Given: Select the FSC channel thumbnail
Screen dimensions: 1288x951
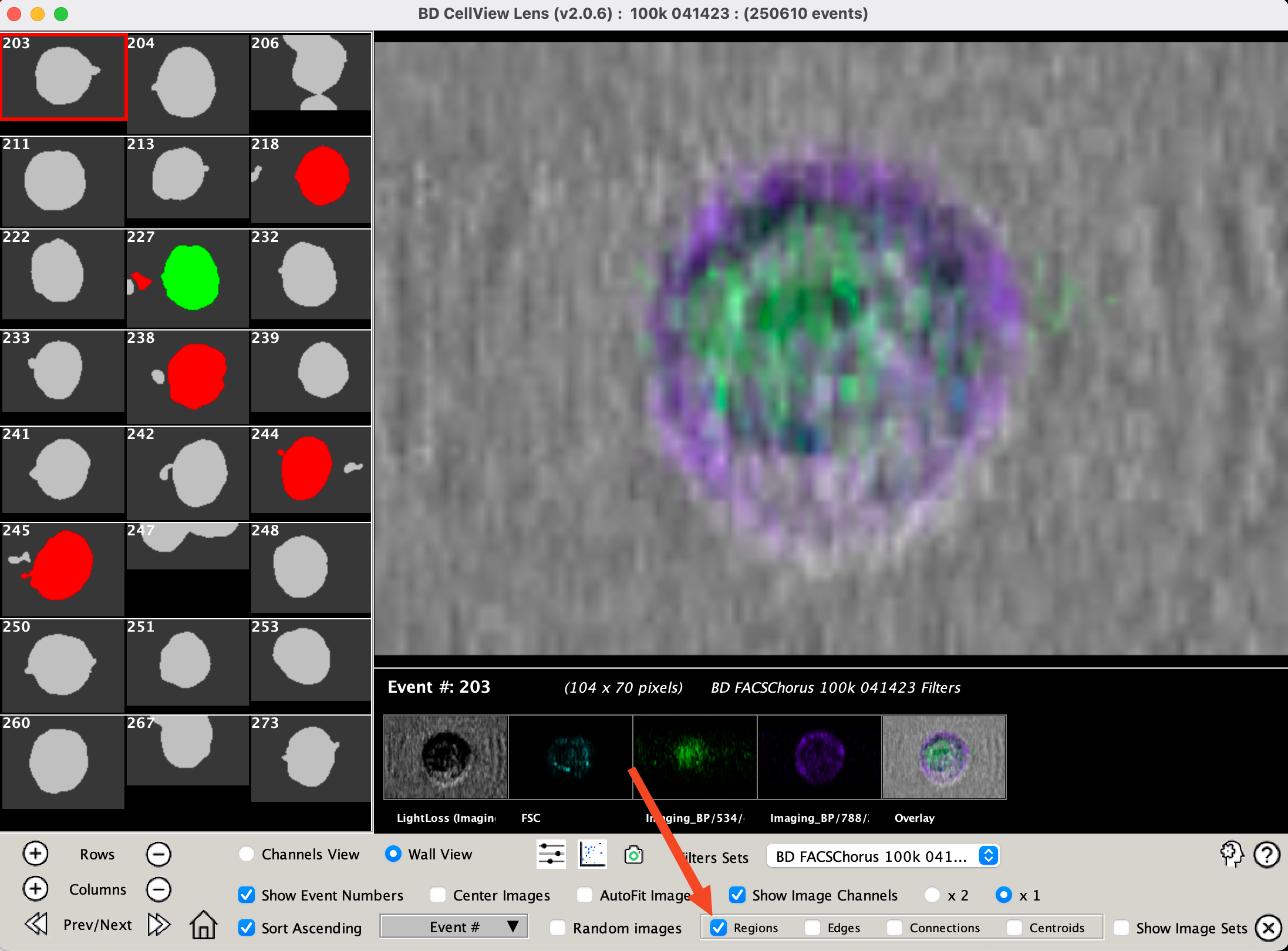Looking at the screenshot, I should coord(570,757).
